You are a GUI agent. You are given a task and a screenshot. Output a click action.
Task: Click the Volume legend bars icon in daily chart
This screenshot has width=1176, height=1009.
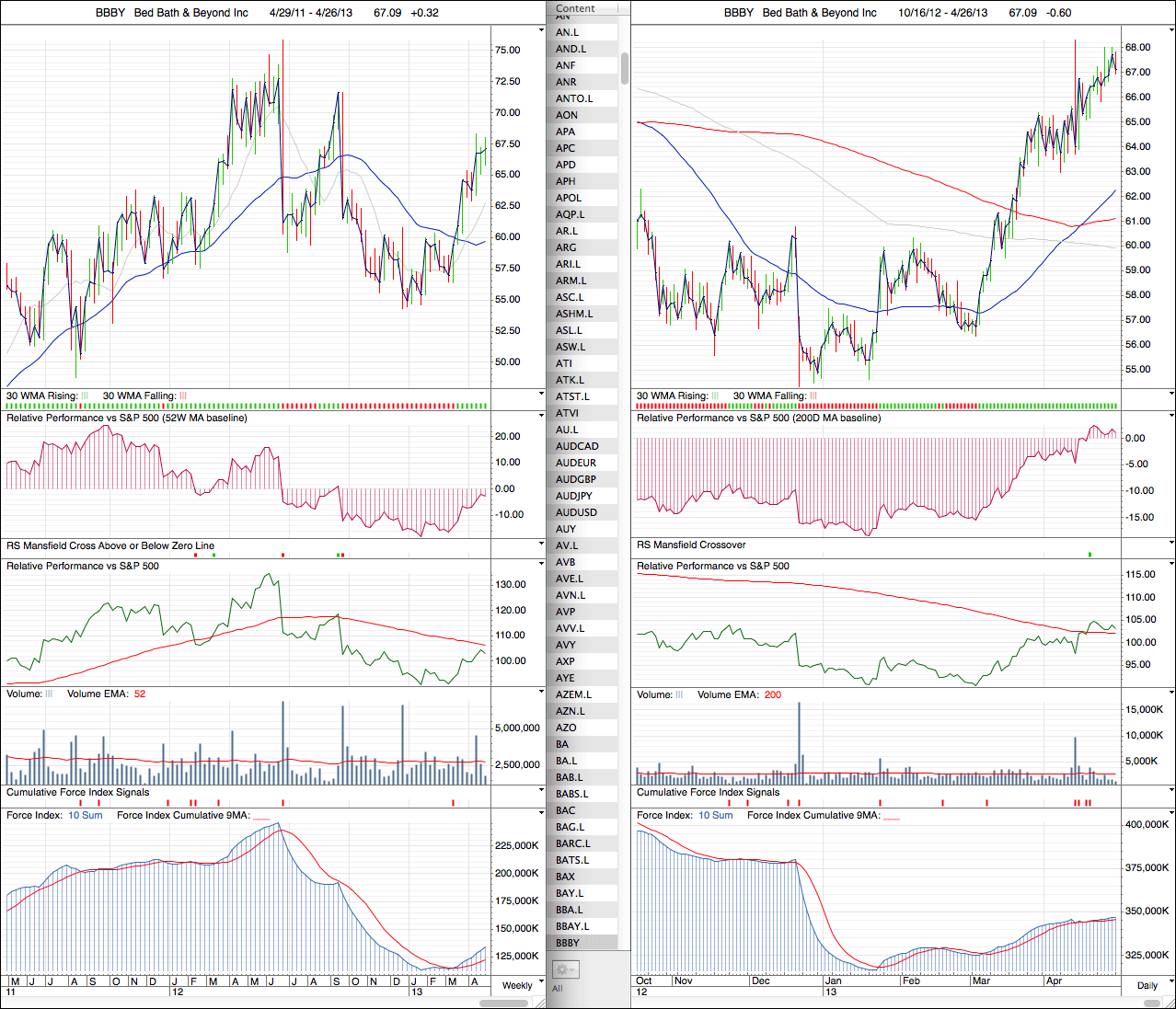click(x=679, y=694)
